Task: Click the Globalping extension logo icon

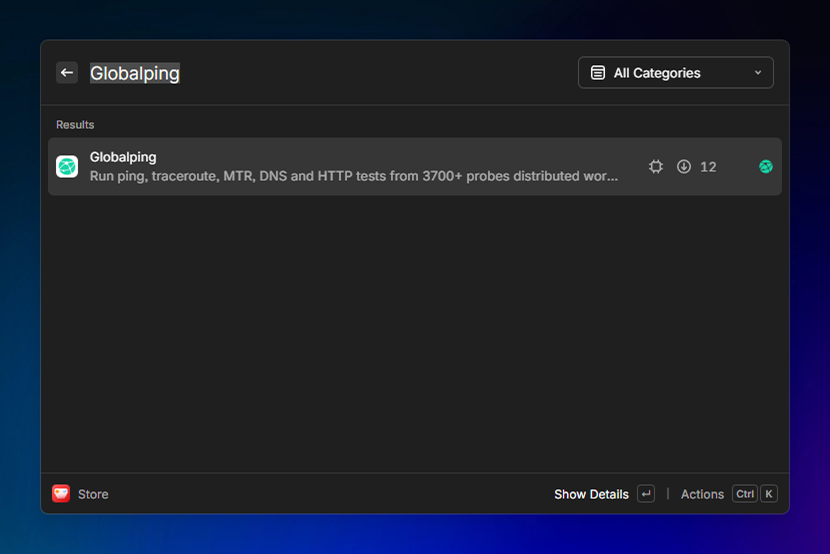Action: coord(67,167)
